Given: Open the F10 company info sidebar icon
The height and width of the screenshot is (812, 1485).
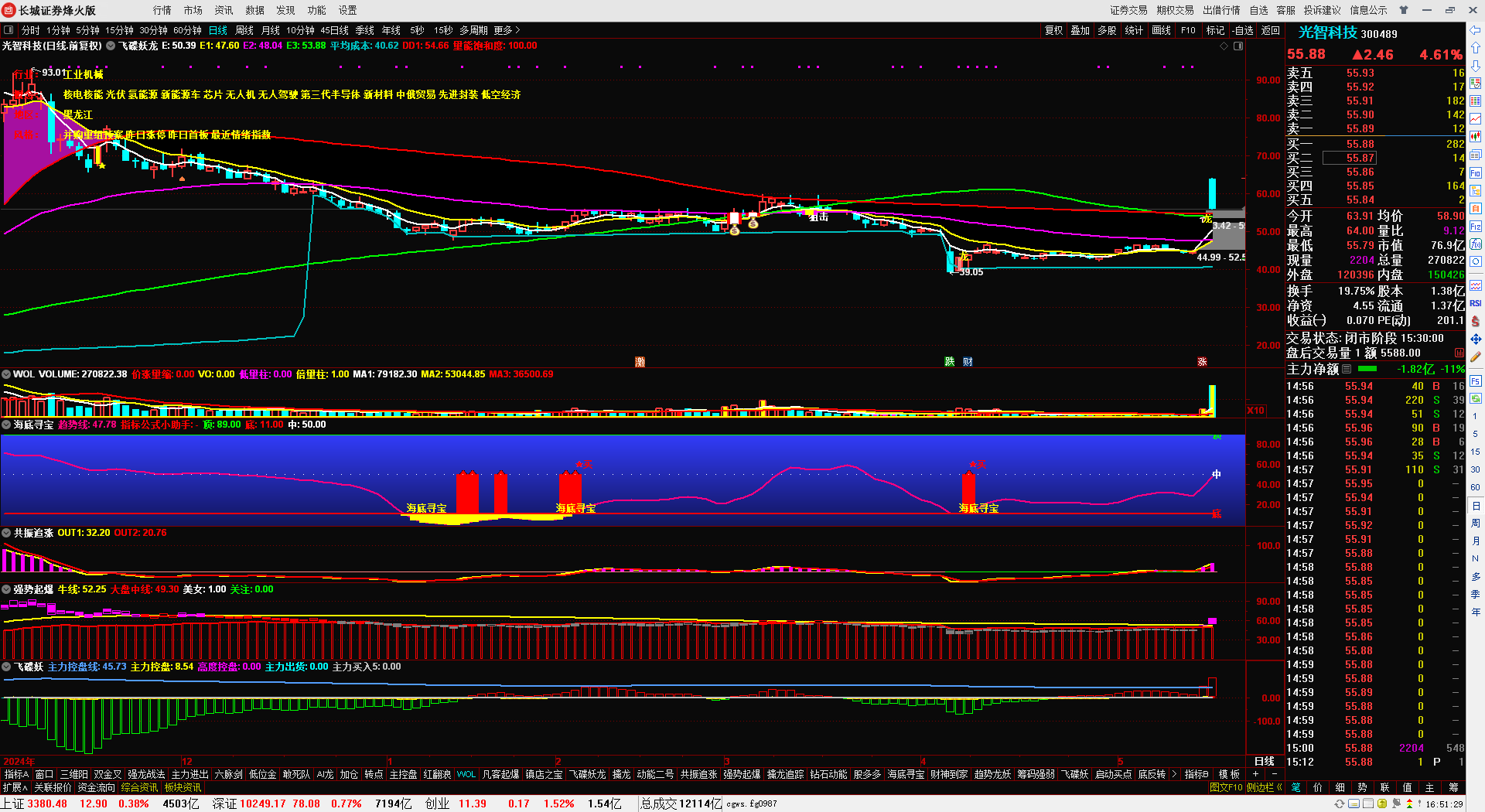Looking at the screenshot, I should [1476, 173].
